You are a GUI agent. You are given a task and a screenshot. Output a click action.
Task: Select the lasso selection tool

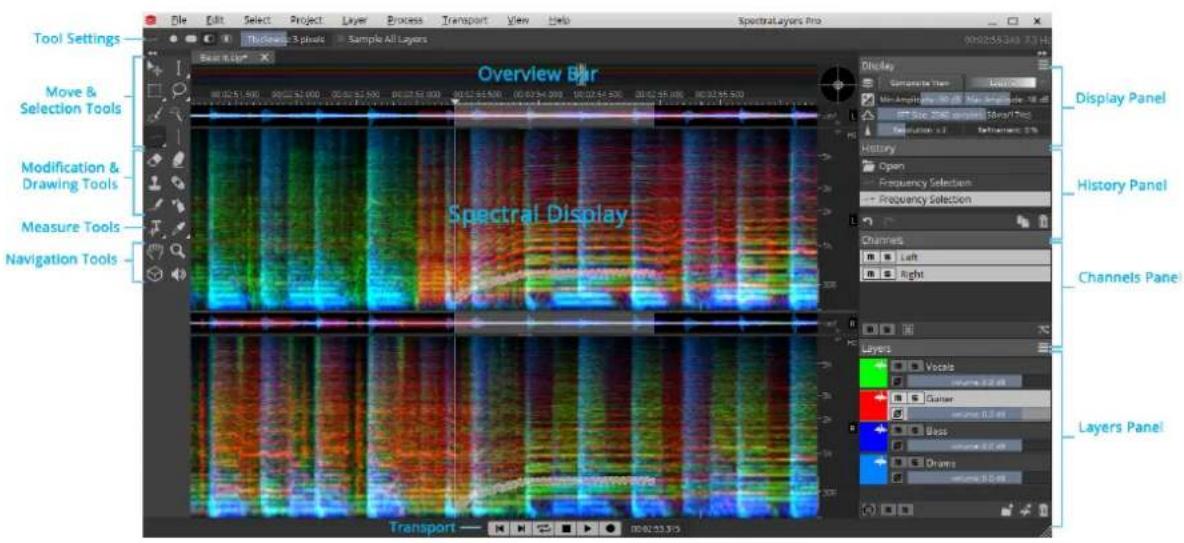179,91
